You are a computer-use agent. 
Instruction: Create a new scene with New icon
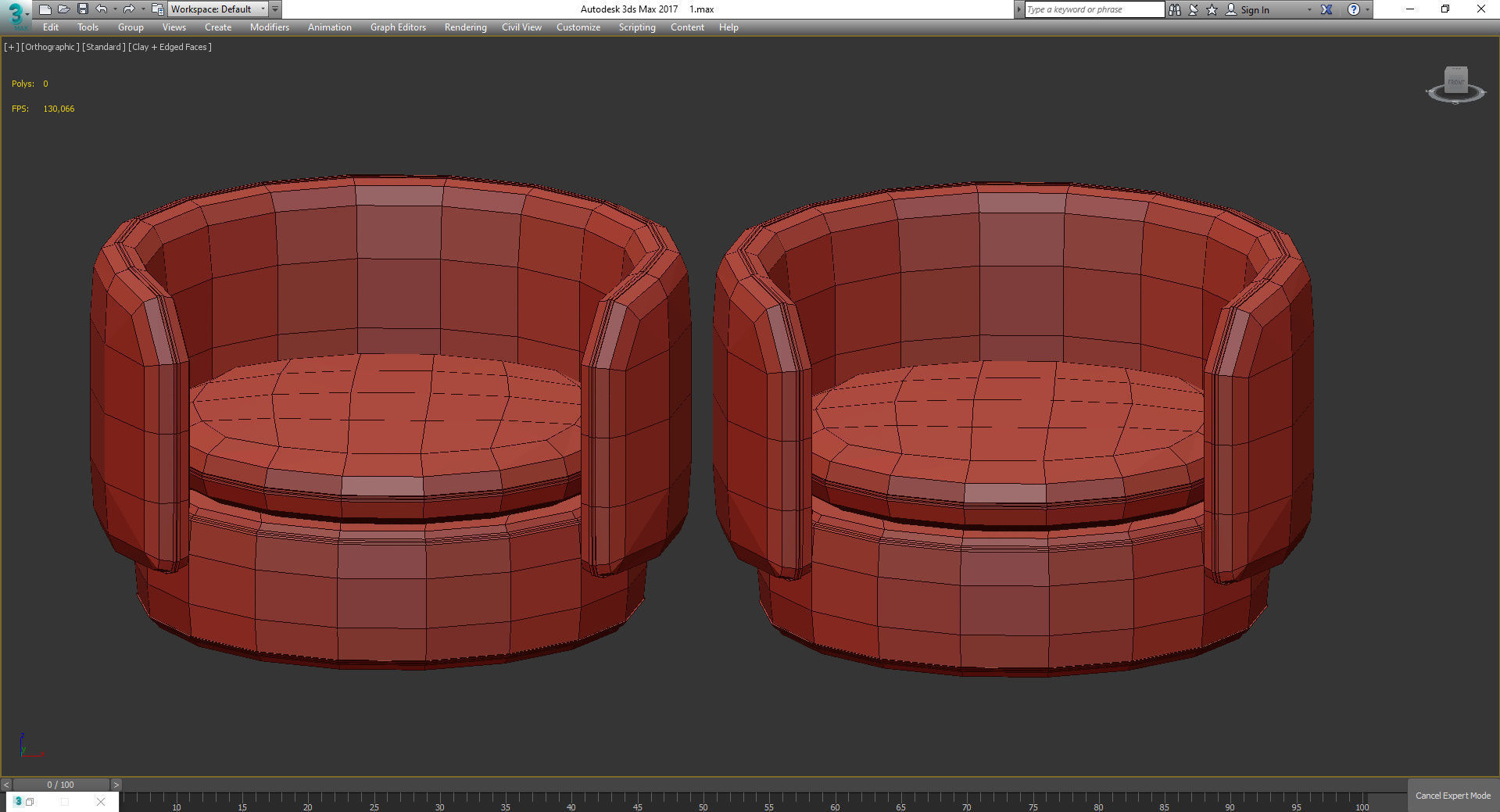coord(45,9)
